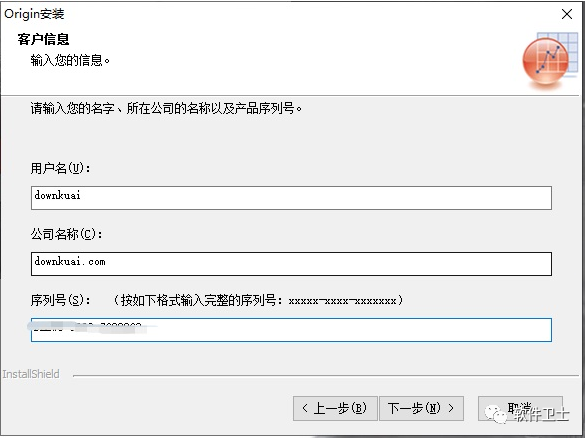Click the Origin安装 window title text

click(34, 14)
